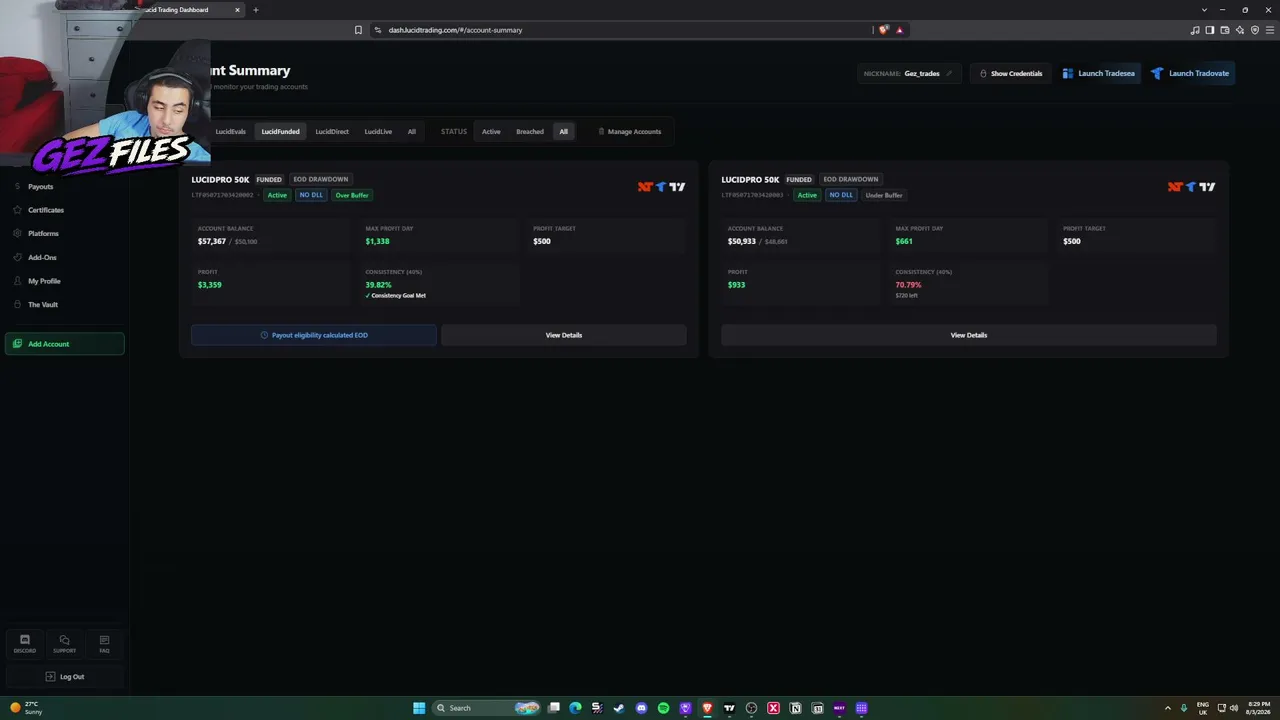
Task: Click the $3,359 profit value
Action: 210,285
